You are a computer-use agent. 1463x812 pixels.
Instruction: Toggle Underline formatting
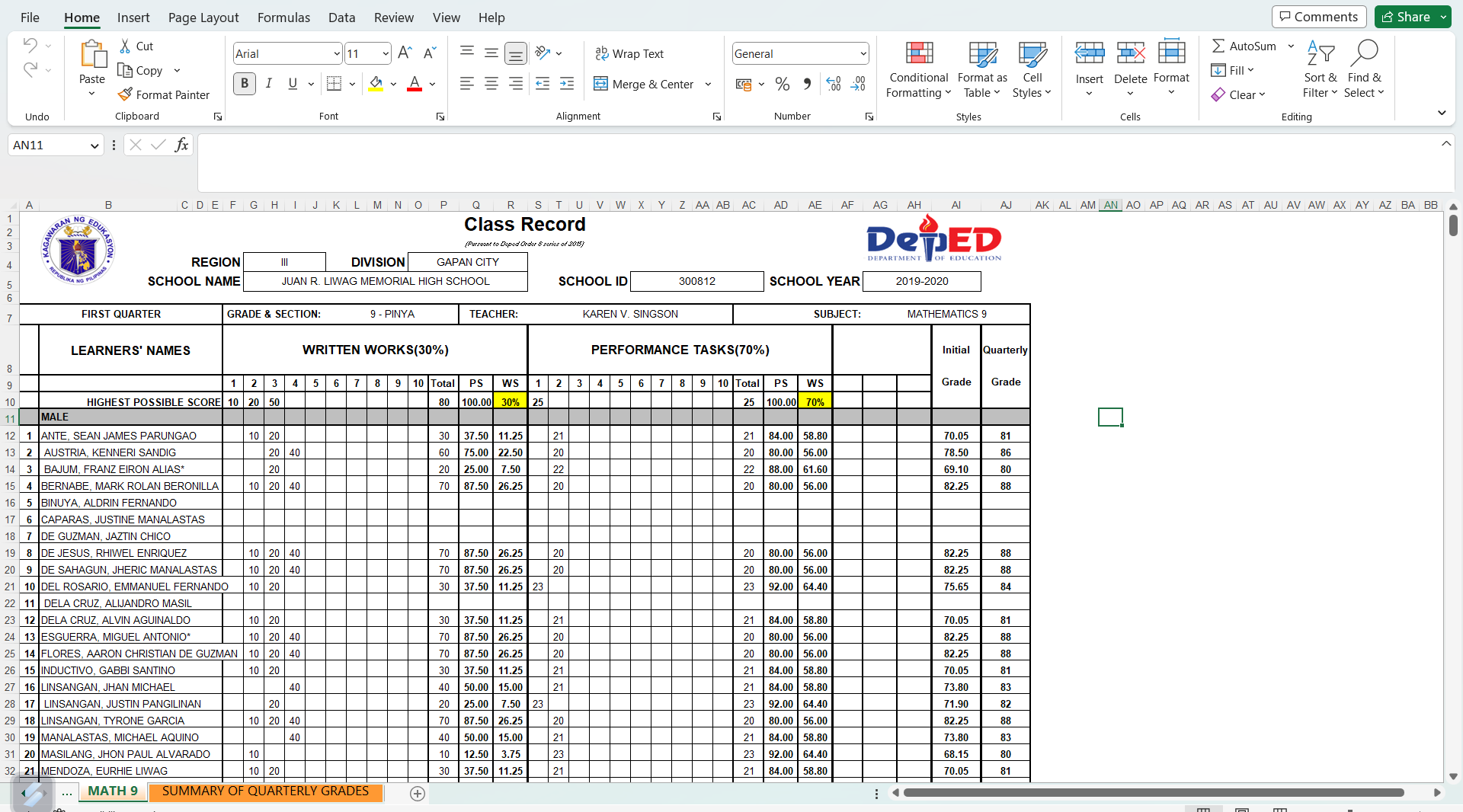coord(293,84)
